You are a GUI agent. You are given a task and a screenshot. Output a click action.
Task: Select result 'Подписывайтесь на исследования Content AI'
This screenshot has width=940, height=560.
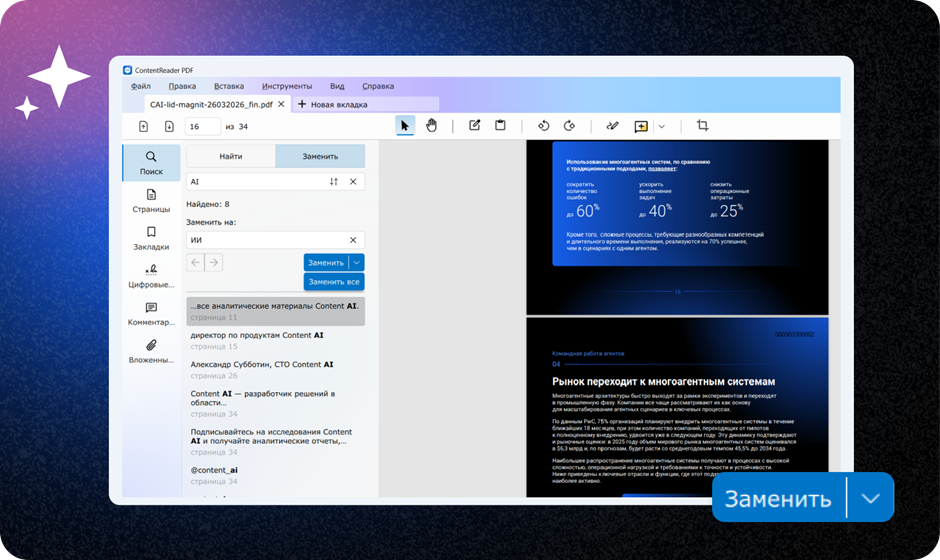(x=275, y=442)
